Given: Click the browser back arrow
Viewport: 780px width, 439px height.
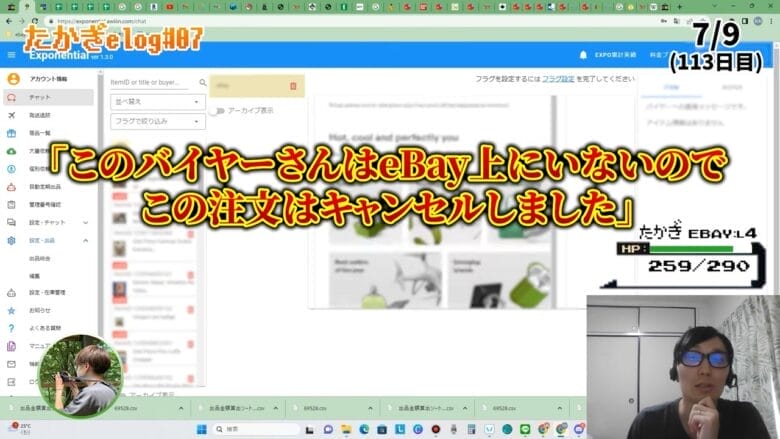Looking at the screenshot, I should coord(9,21).
